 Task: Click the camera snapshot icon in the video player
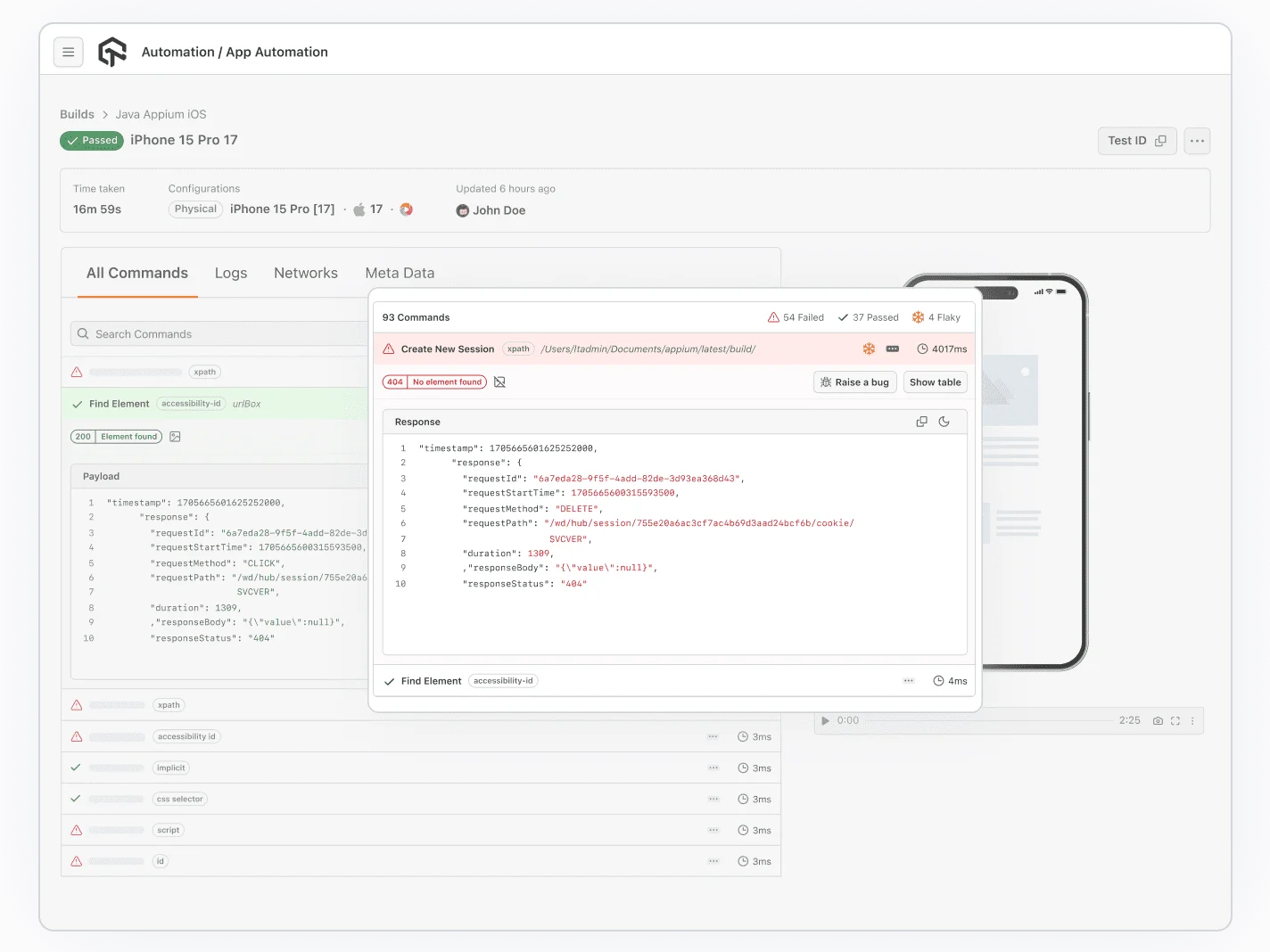pyautogui.click(x=1159, y=720)
